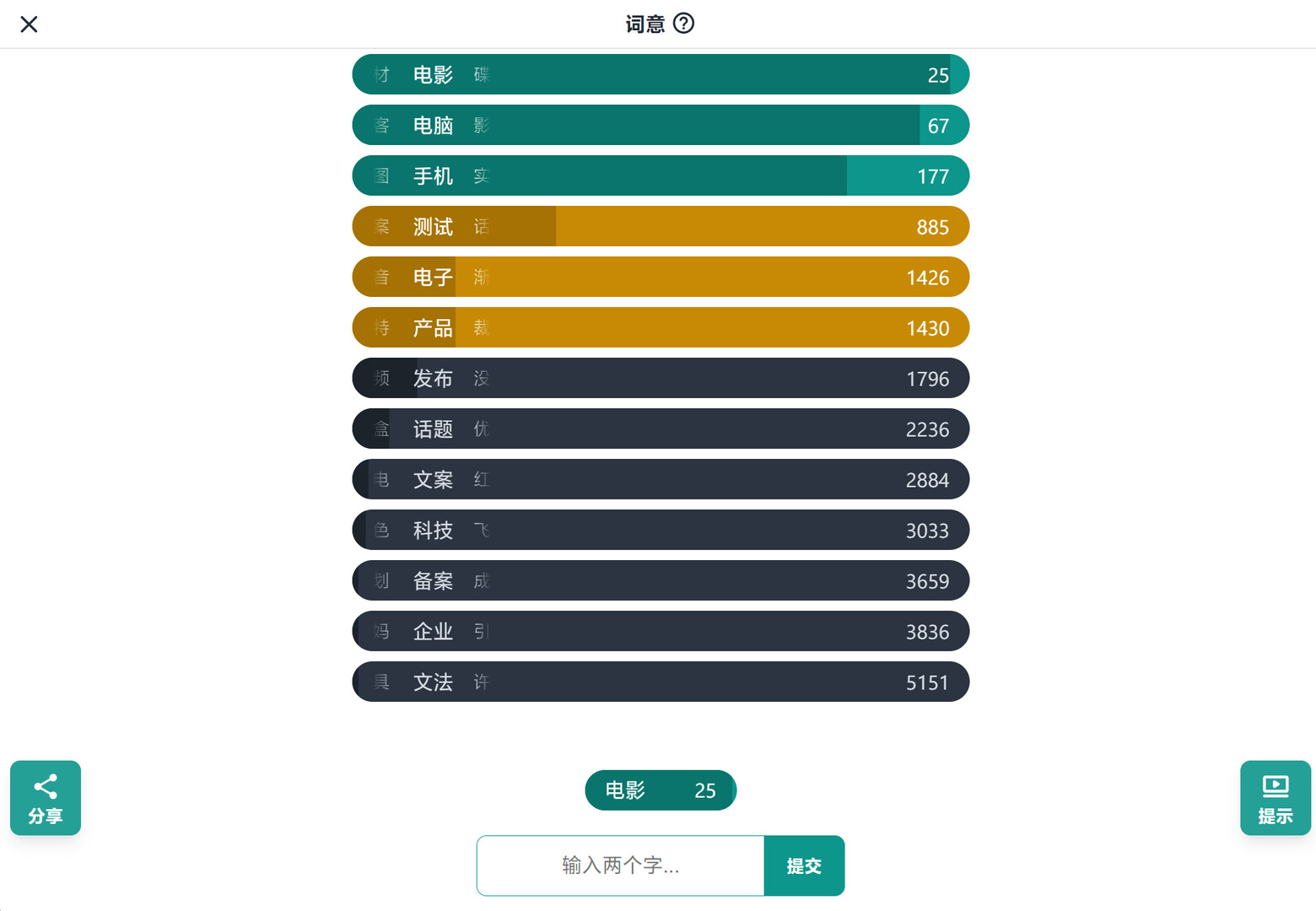Select the 产品 row ranked 1430
The image size is (1316, 911).
[661, 328]
